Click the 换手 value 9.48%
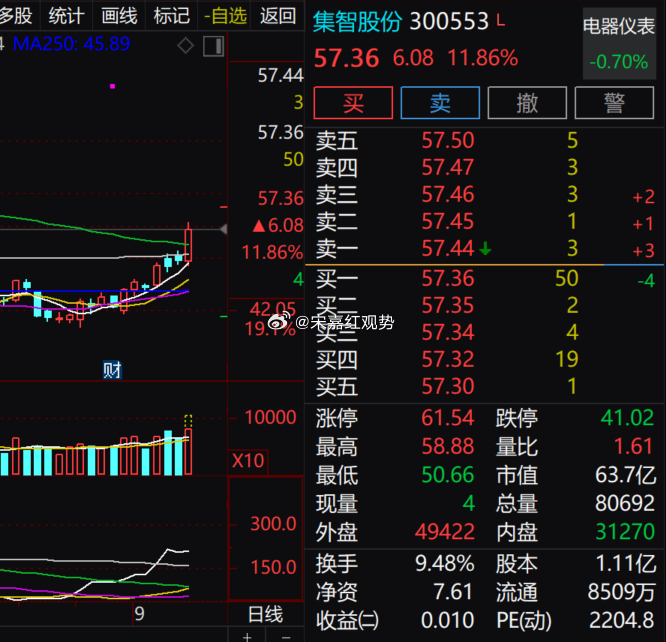The image size is (666, 642). [x=445, y=563]
